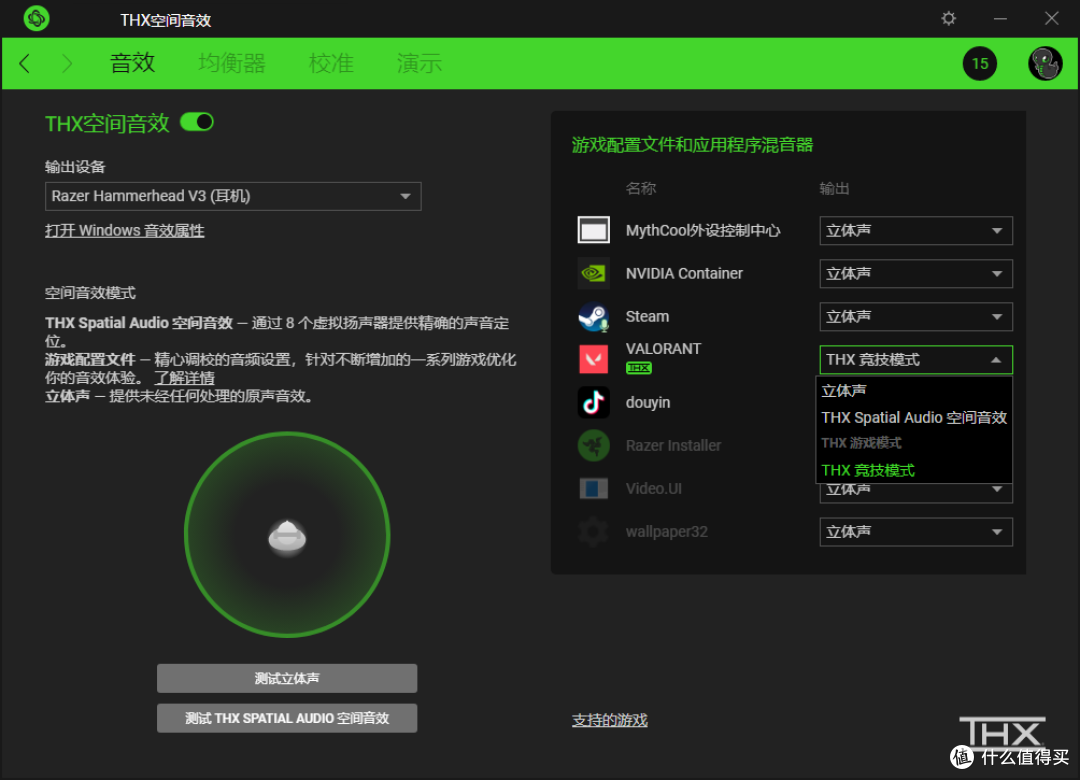This screenshot has width=1080, height=780.
Task: Click the THX空间音效 window title
Action: (x=165, y=20)
